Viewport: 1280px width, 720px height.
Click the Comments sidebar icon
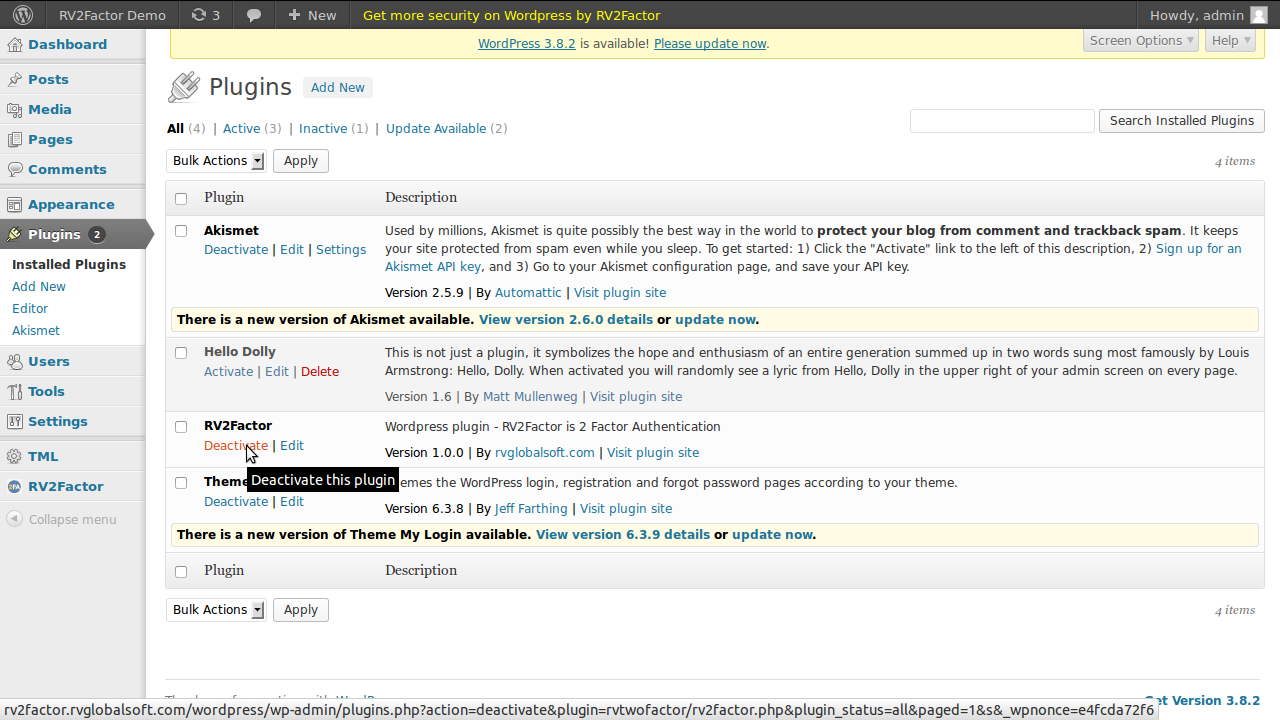[x=14, y=169]
